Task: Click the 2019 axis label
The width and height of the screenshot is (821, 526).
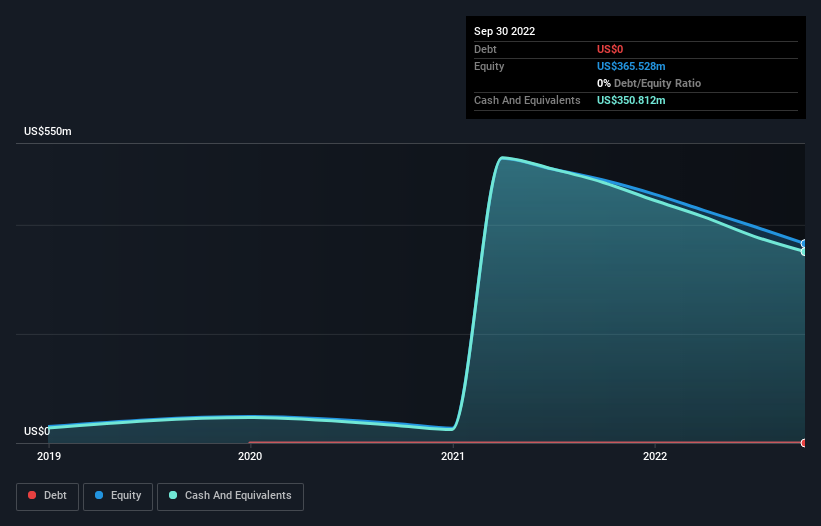Action: (x=49, y=456)
